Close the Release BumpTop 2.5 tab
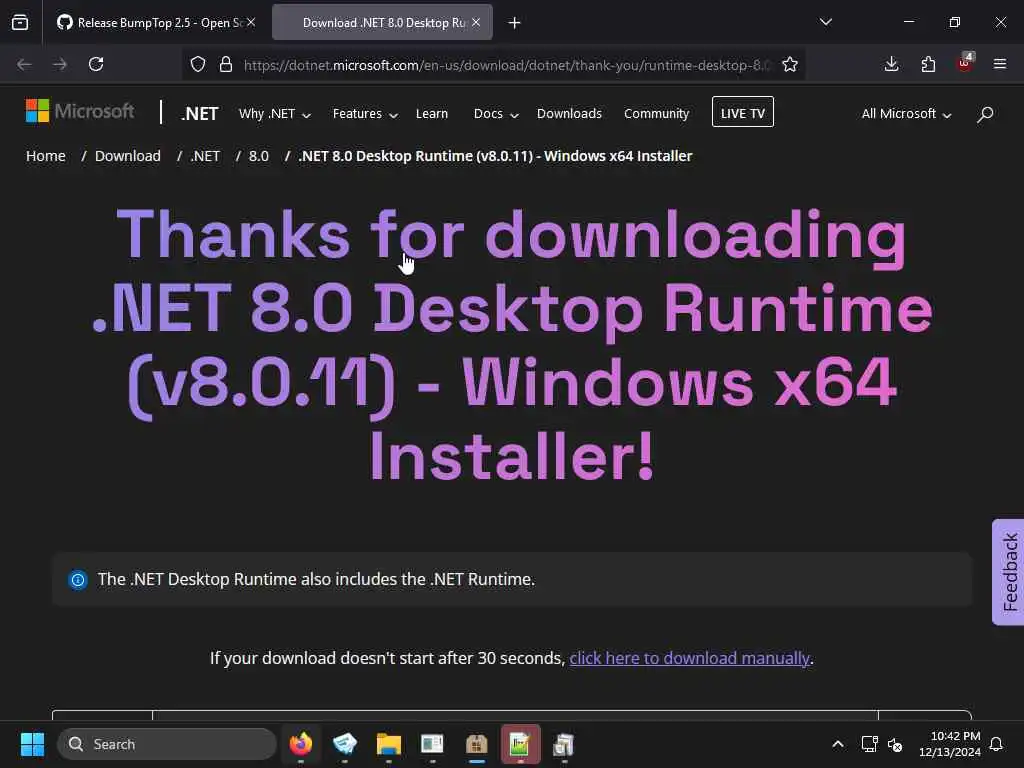Image resolution: width=1024 pixels, height=768 pixels. (x=251, y=23)
